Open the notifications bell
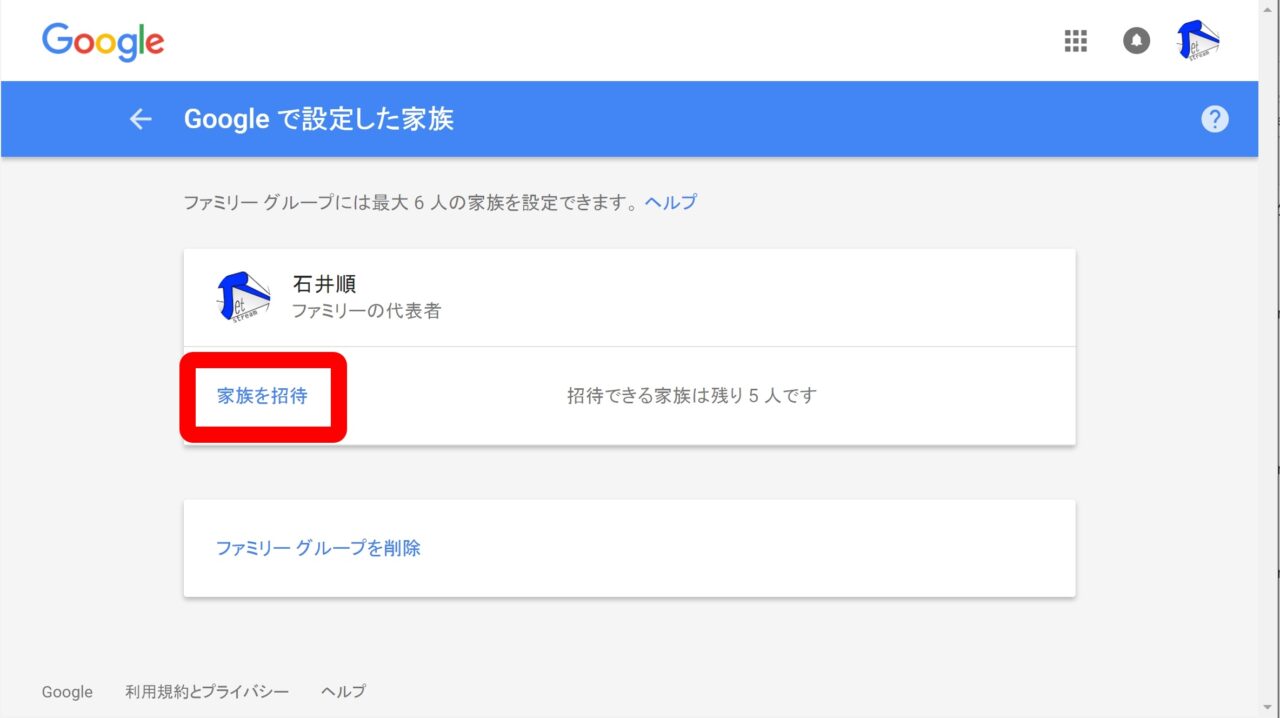The image size is (1280, 718). click(x=1136, y=41)
